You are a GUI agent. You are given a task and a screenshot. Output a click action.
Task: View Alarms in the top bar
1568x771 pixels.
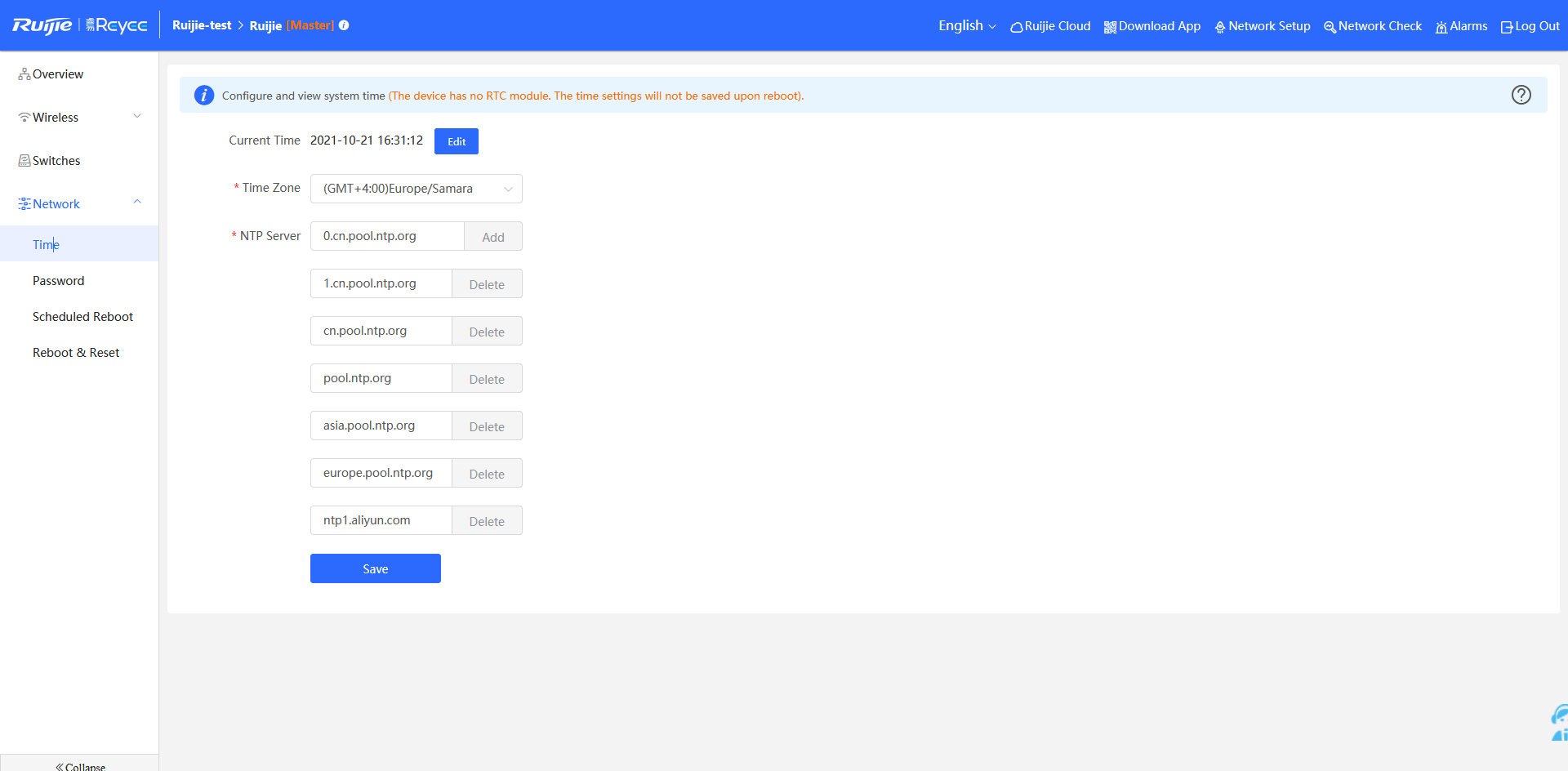coord(1462,26)
